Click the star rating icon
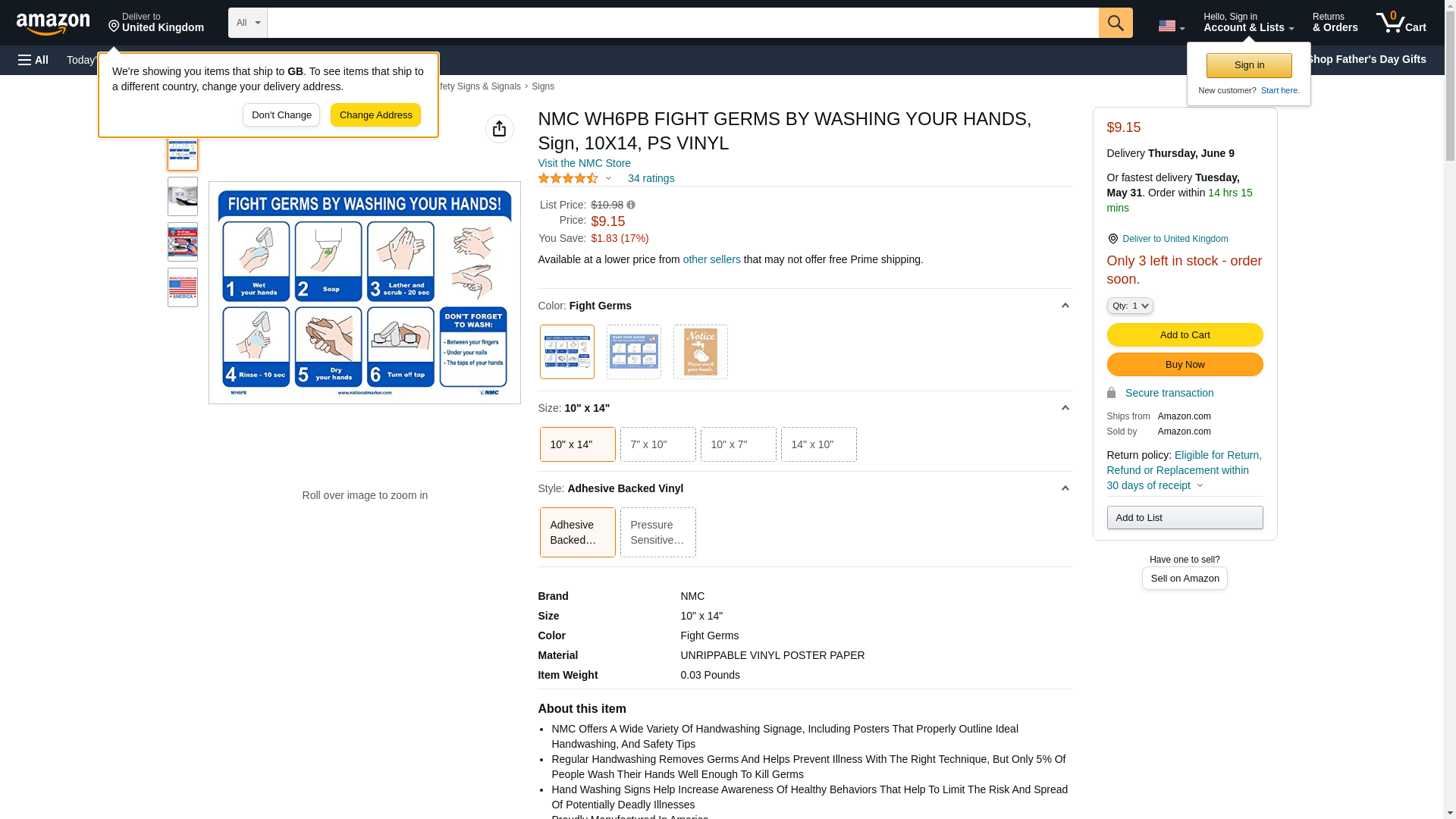Screen dimensions: 1456x819 (x=568, y=178)
